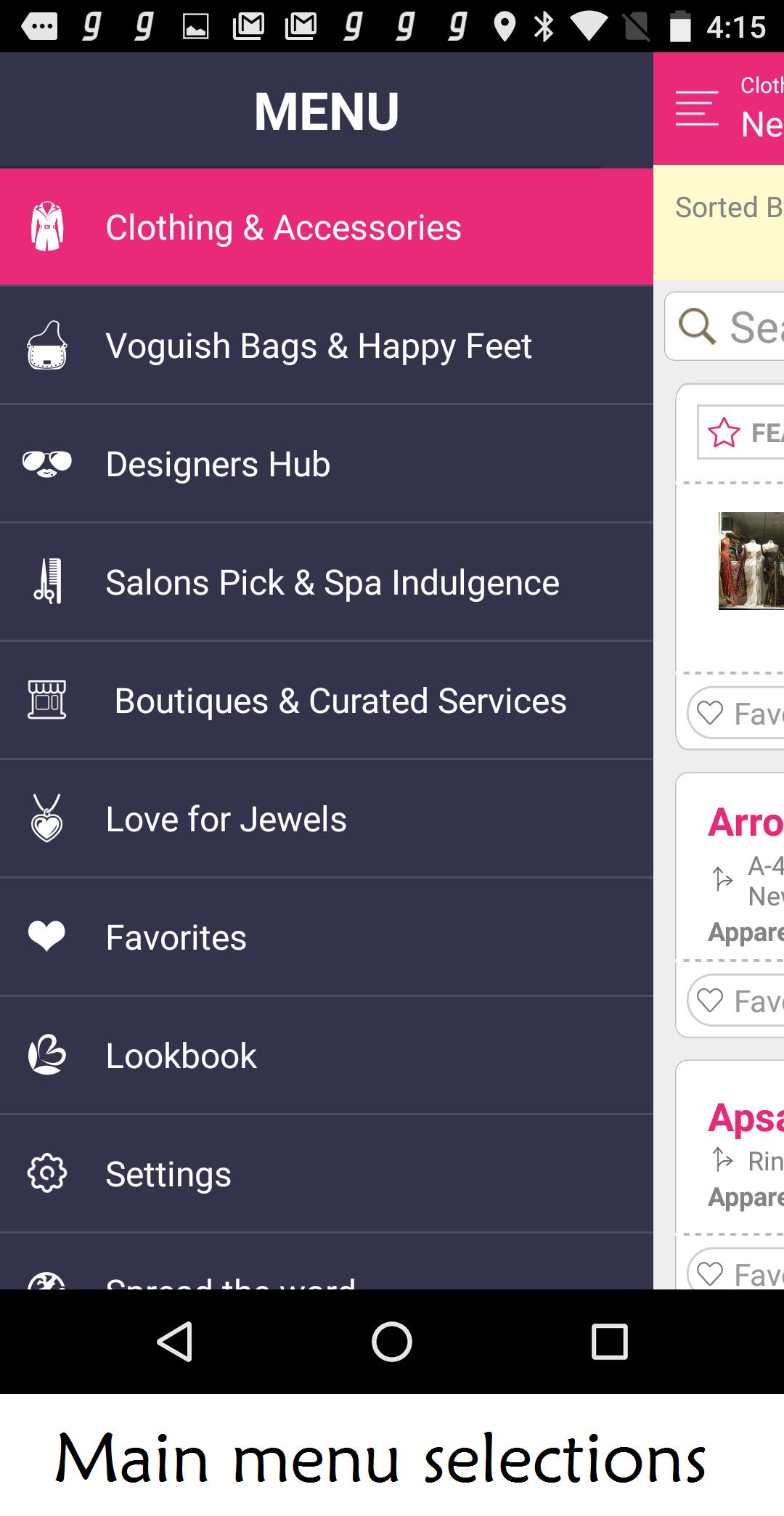Open the Voguish Bags & Happy Feet menu

click(x=319, y=346)
